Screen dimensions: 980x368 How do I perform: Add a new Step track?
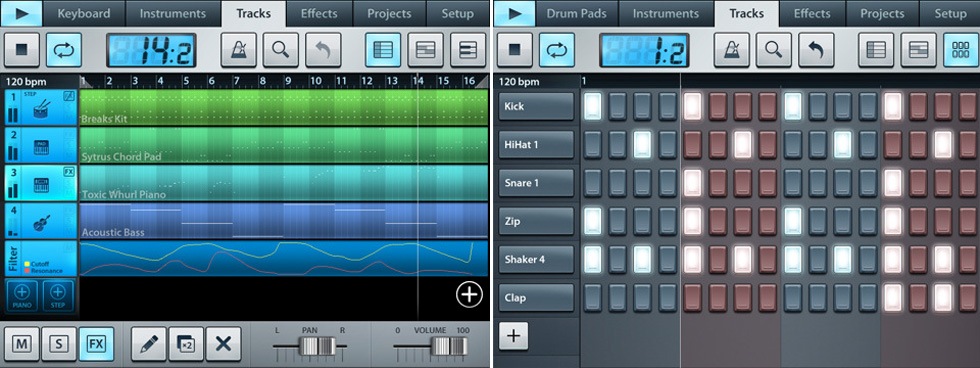(58, 296)
